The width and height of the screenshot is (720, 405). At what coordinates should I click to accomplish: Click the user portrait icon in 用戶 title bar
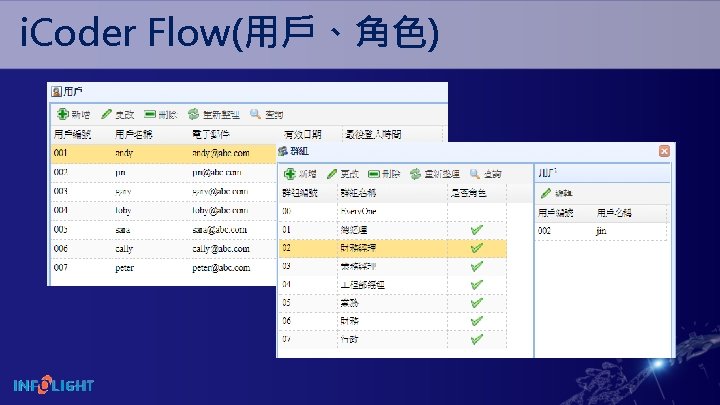(x=56, y=92)
